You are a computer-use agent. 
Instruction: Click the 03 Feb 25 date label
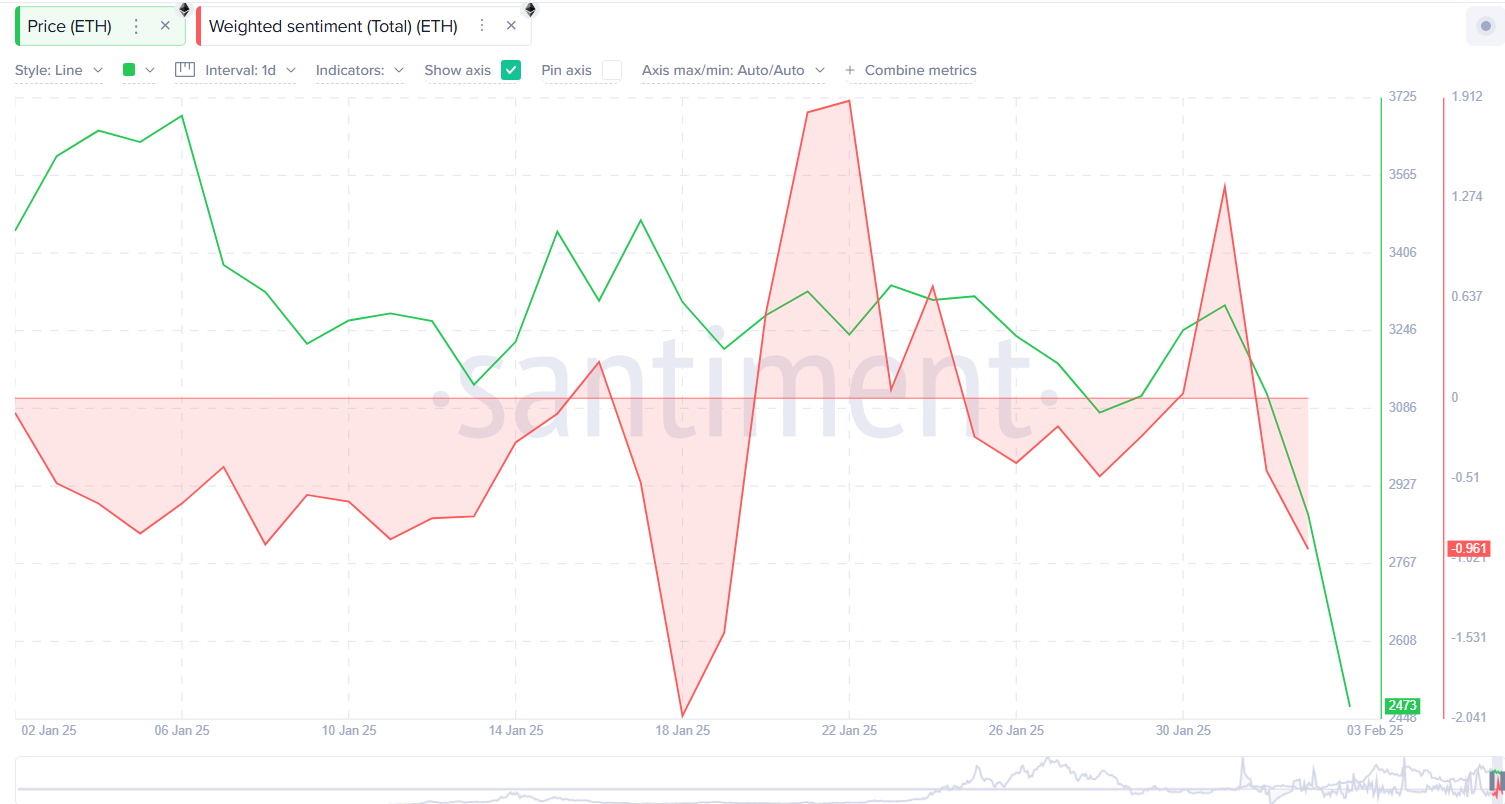(1375, 731)
